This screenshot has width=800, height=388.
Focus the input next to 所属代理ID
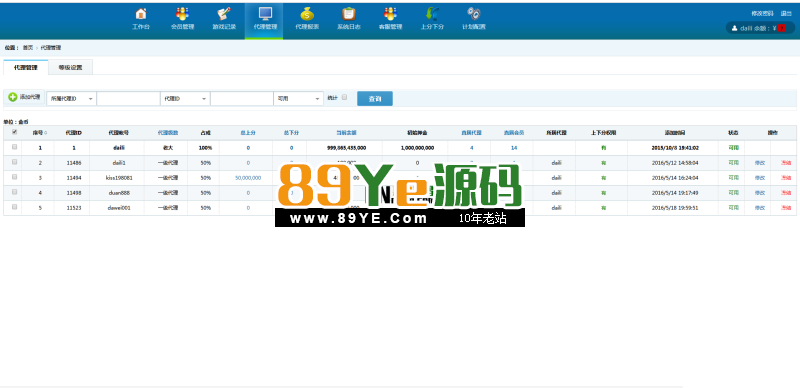click(x=128, y=99)
